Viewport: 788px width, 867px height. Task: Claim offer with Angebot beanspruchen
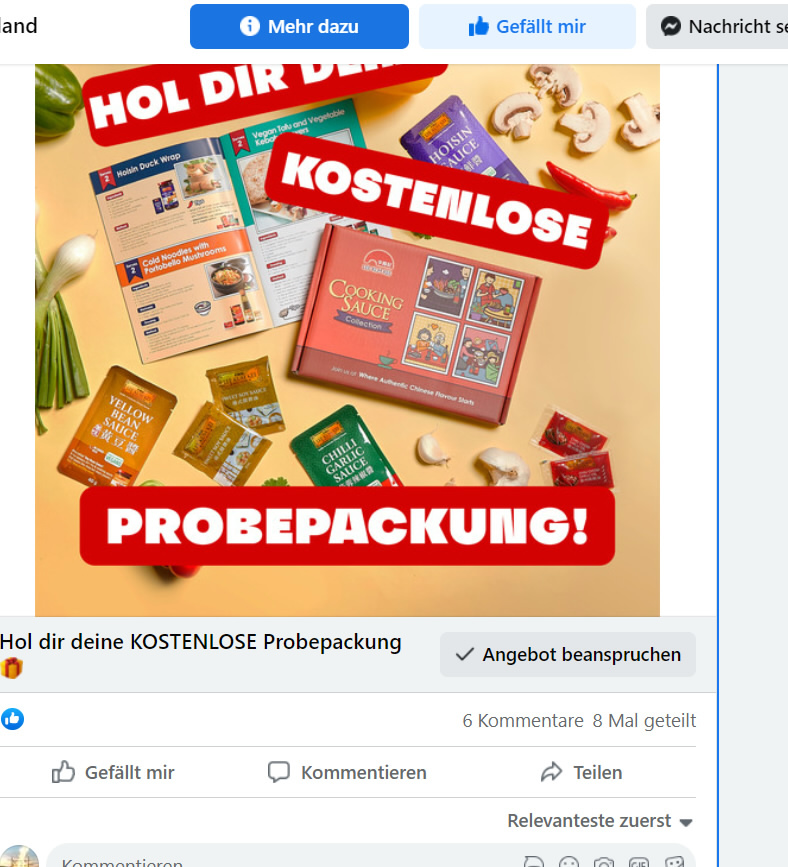(568, 654)
